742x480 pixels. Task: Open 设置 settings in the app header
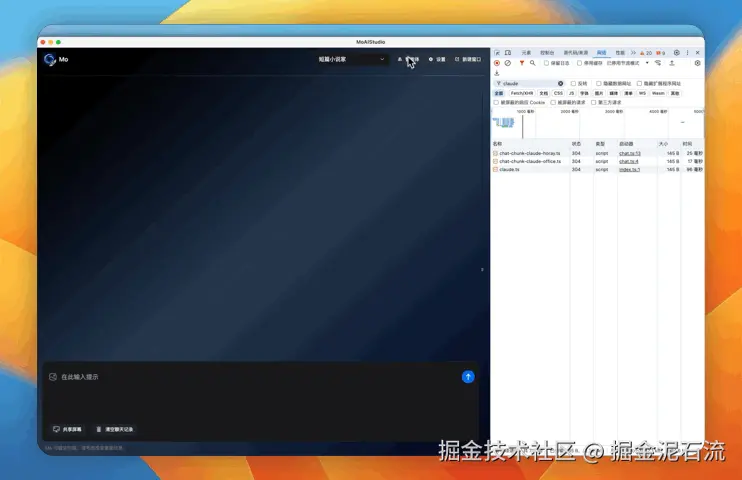[437, 59]
